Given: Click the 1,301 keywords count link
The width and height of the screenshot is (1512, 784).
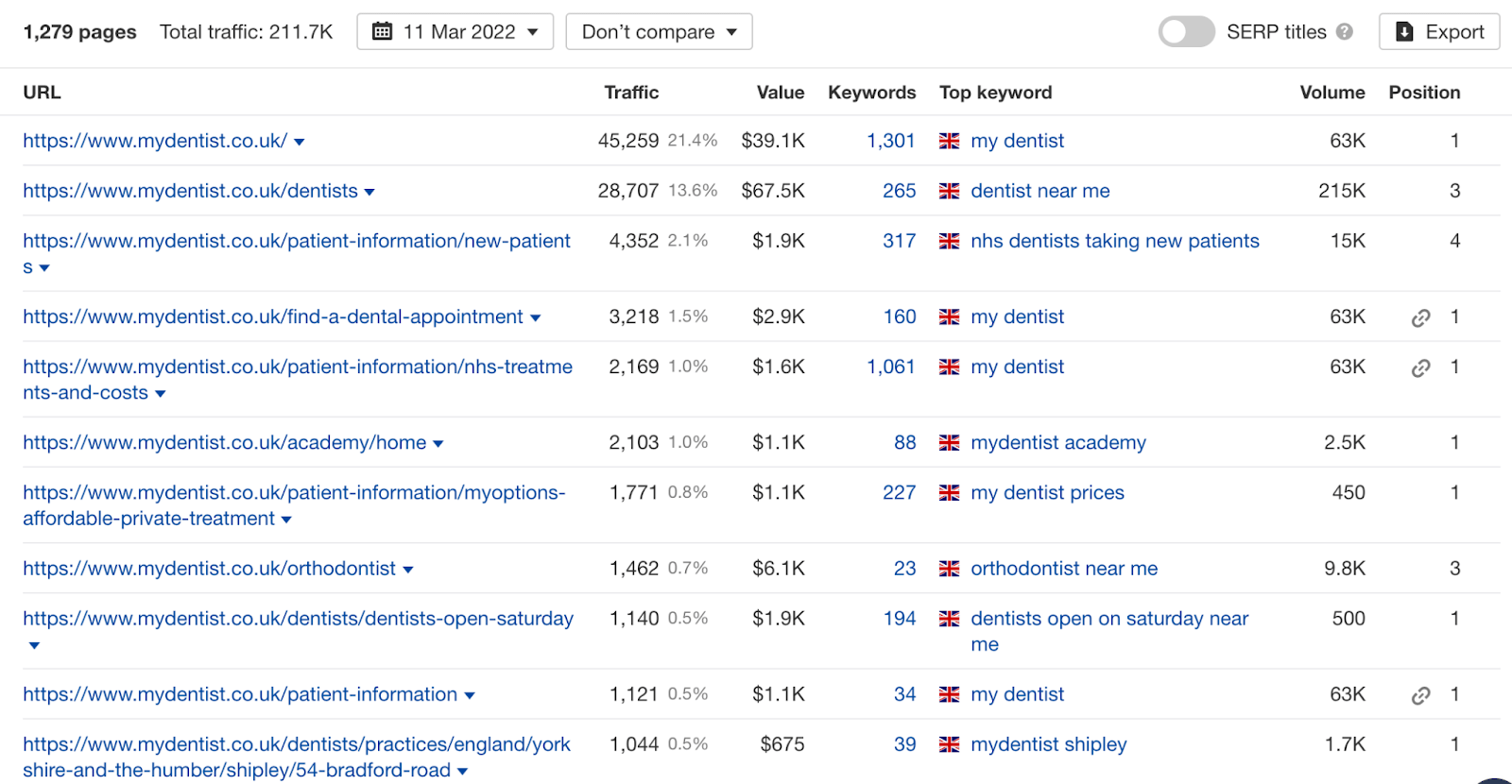Looking at the screenshot, I should click(891, 141).
